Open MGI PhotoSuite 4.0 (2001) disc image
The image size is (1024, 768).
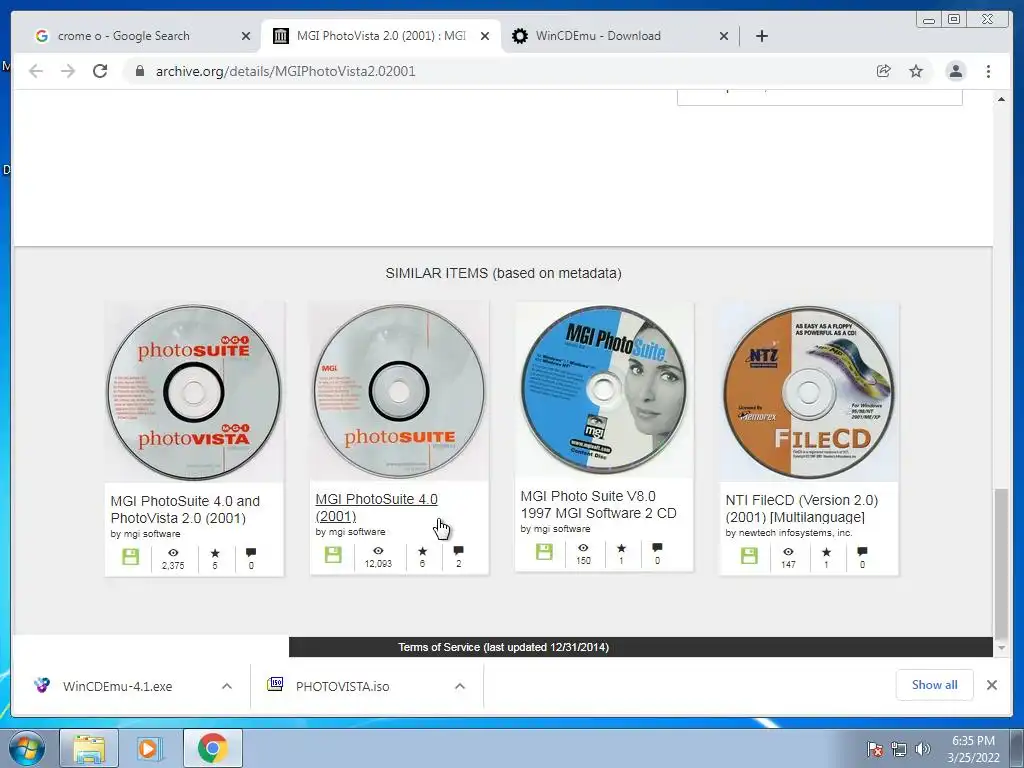click(399, 391)
